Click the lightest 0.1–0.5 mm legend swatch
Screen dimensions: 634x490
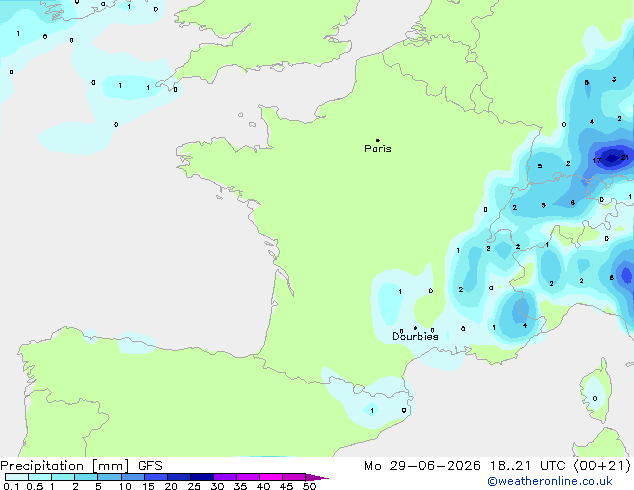point(17,477)
